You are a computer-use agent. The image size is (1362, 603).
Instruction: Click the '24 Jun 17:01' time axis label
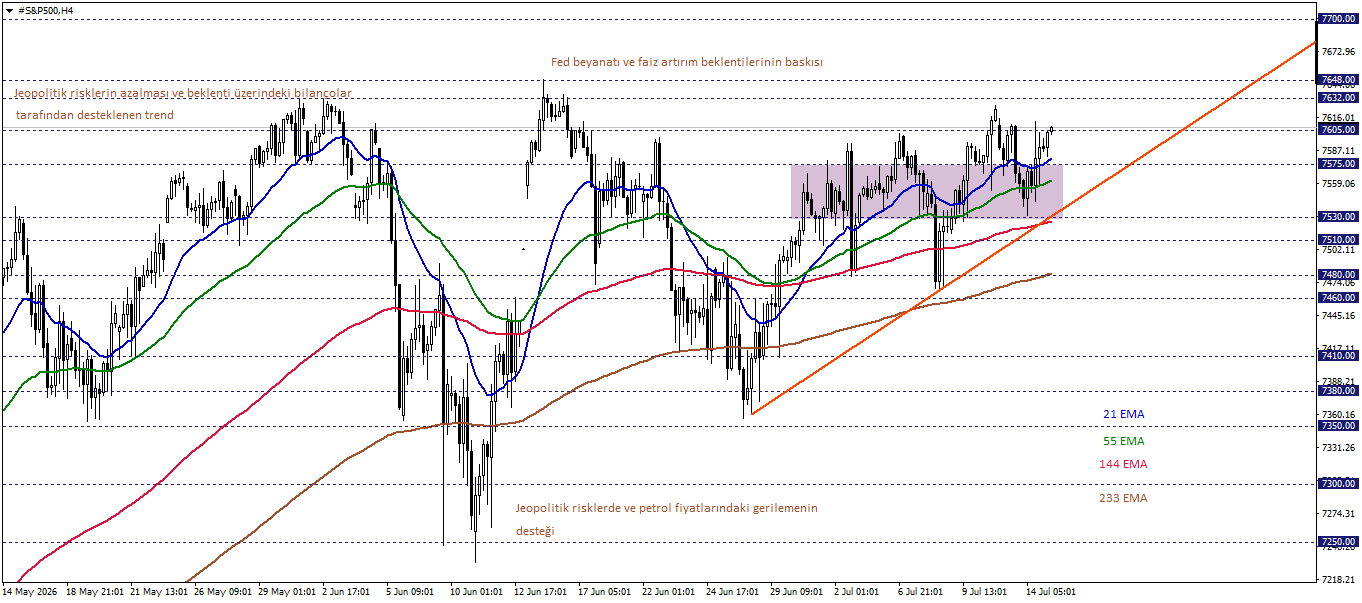point(734,592)
